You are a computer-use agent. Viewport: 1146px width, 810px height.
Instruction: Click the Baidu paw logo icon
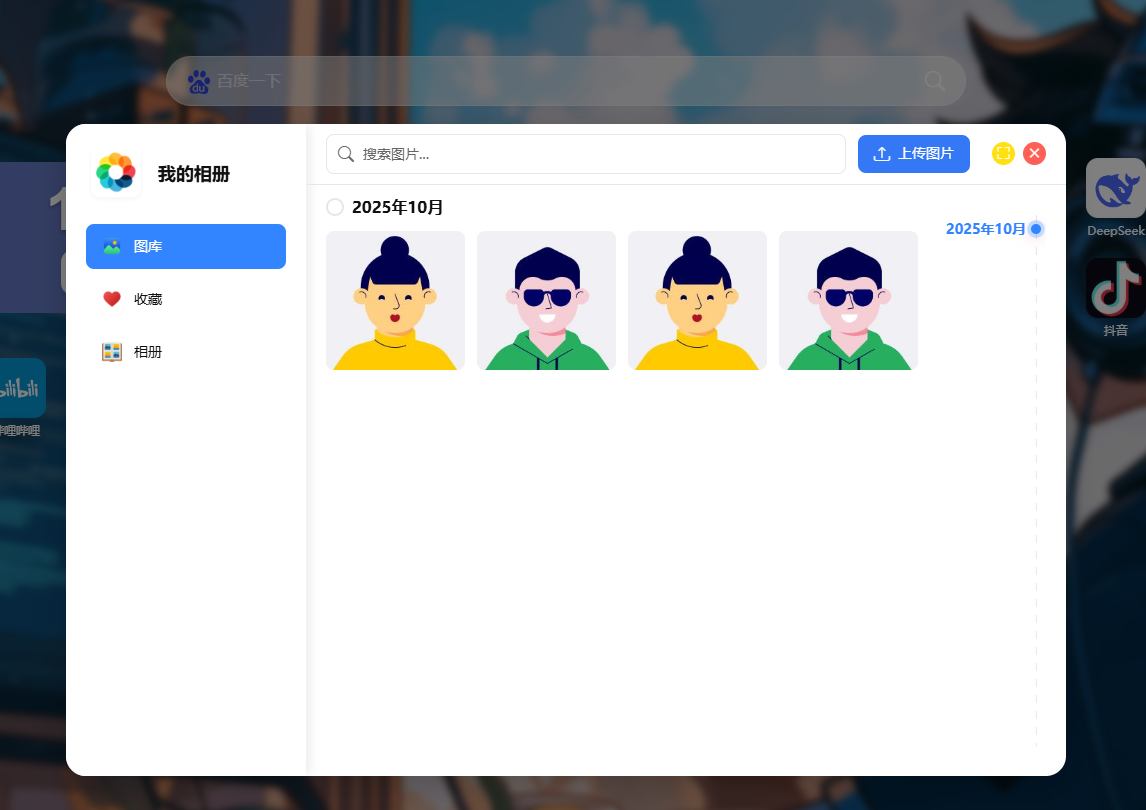198,81
